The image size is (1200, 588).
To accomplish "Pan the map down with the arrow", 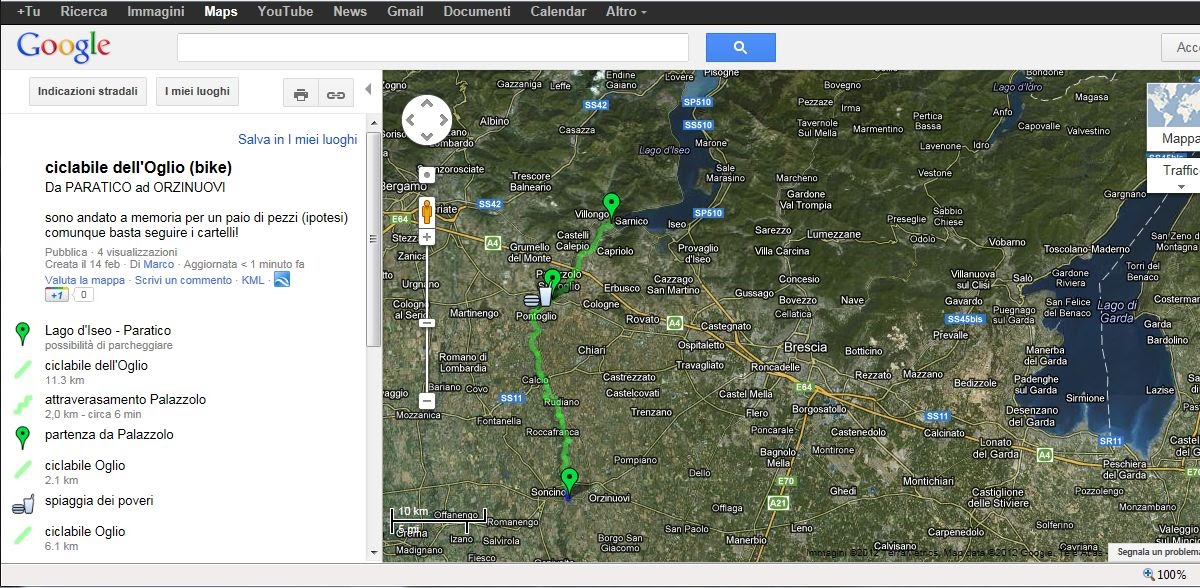I will tap(427, 137).
